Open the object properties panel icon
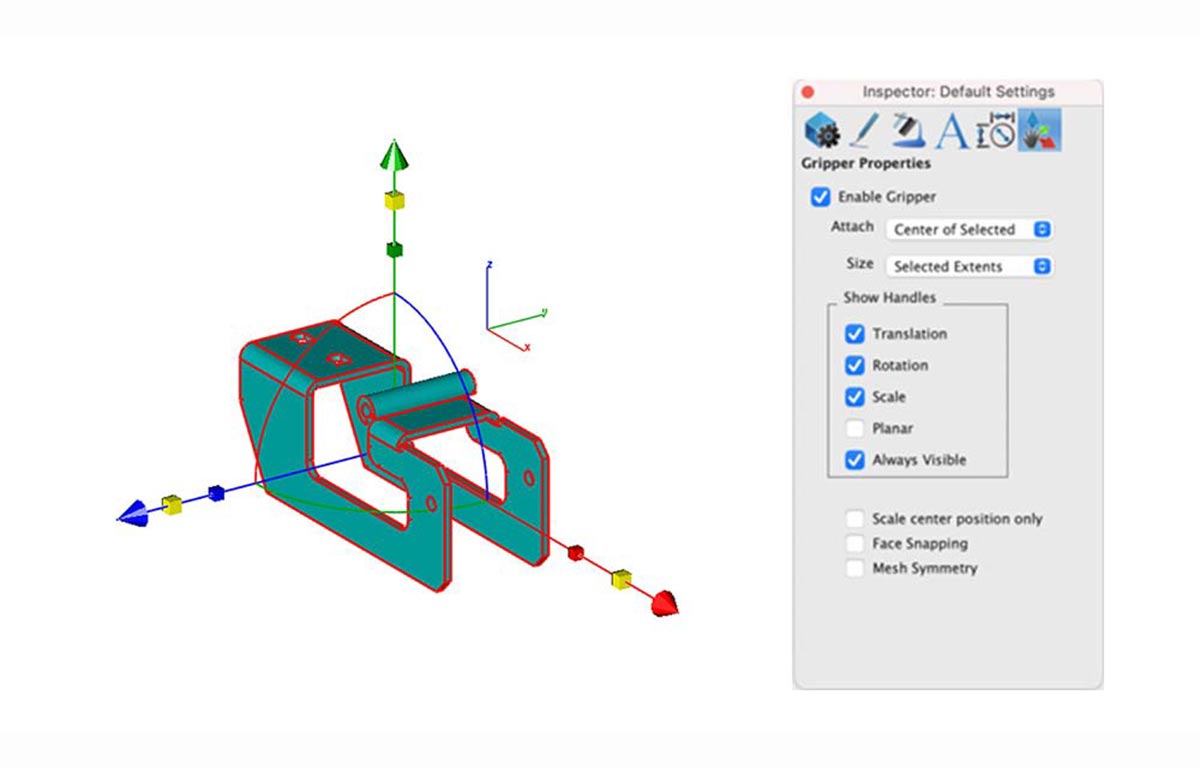This screenshot has height=767, width=1200. [820, 130]
